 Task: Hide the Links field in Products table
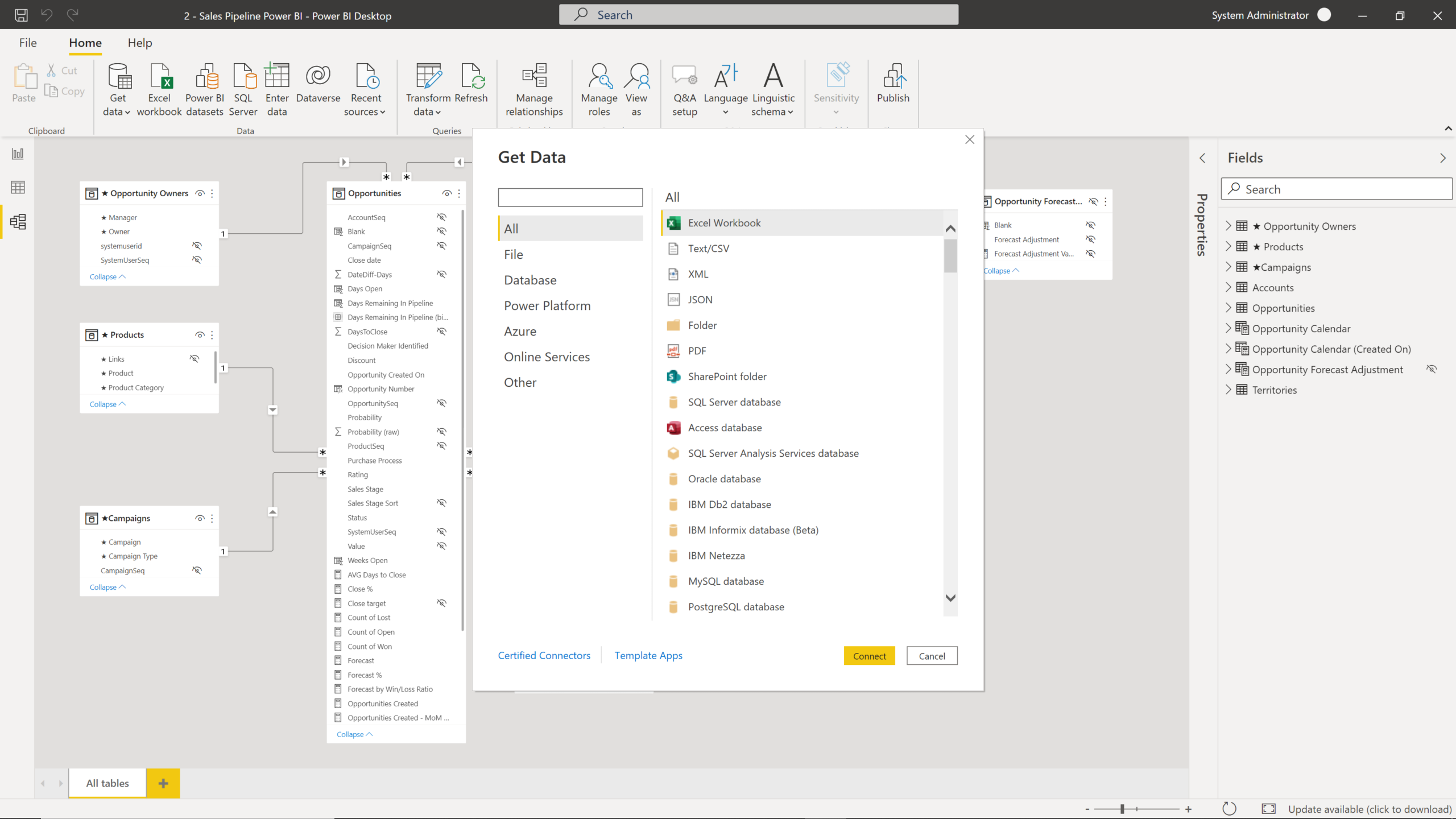195,358
